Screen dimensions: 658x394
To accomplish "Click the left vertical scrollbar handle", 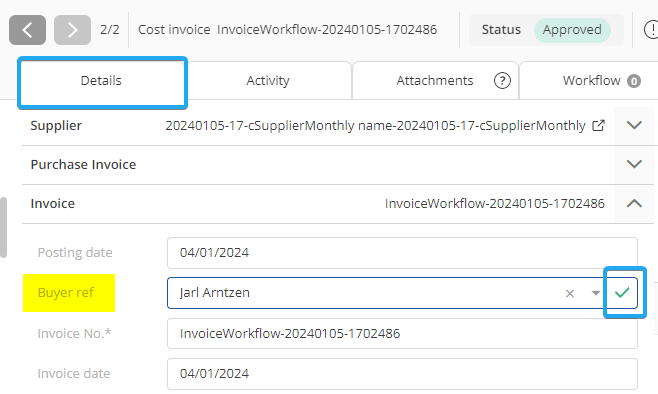I will point(3,227).
